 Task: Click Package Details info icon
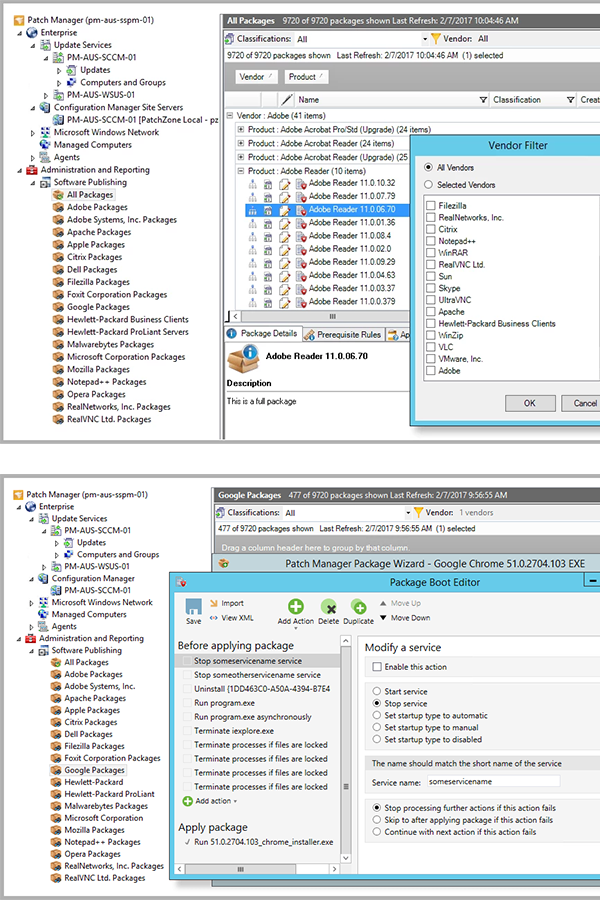(x=231, y=333)
